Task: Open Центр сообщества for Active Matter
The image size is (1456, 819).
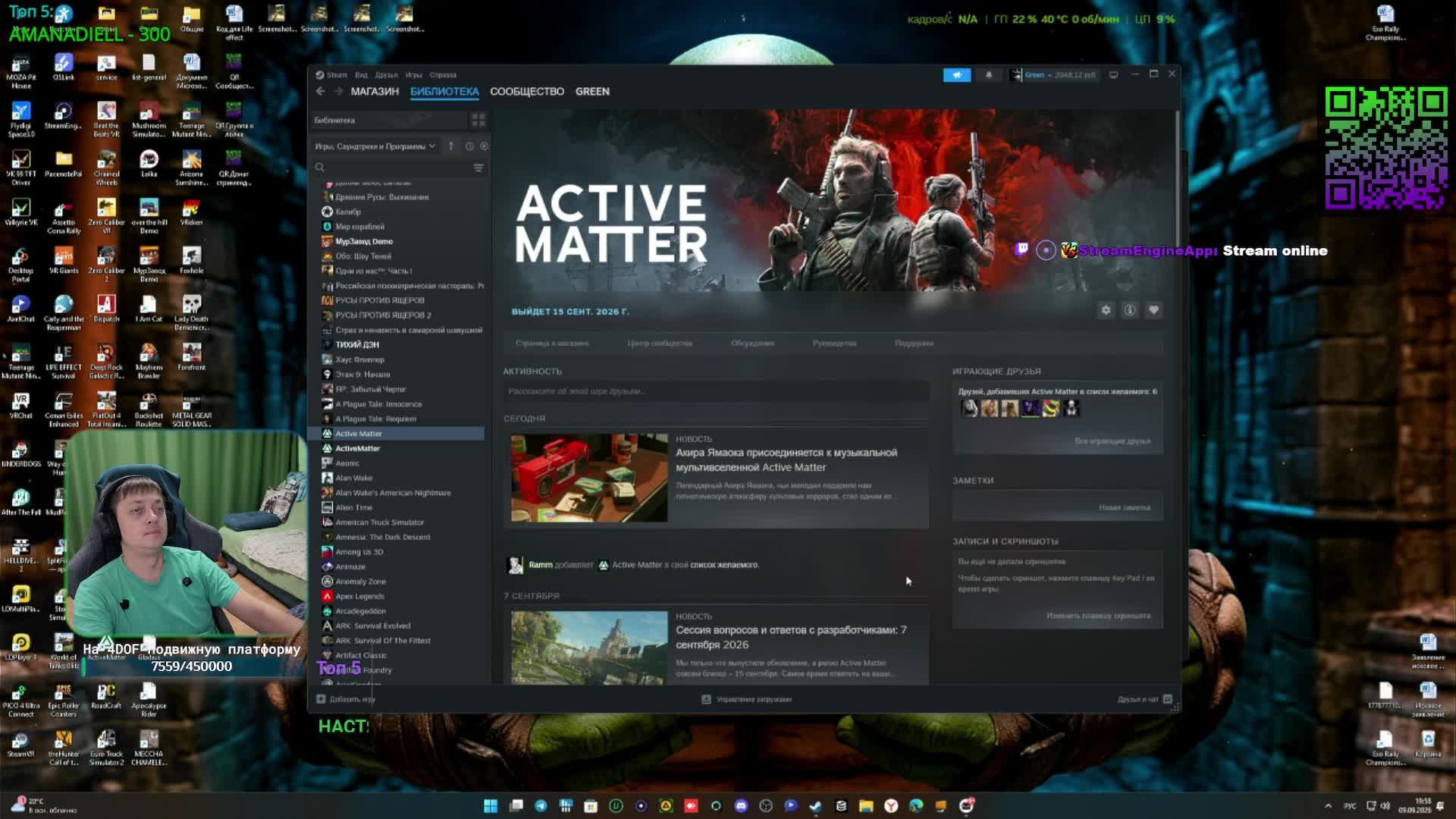Action: tap(660, 344)
